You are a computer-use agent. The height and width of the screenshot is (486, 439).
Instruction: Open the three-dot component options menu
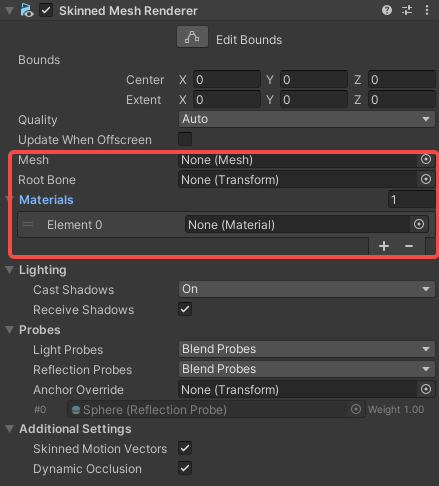point(427,10)
